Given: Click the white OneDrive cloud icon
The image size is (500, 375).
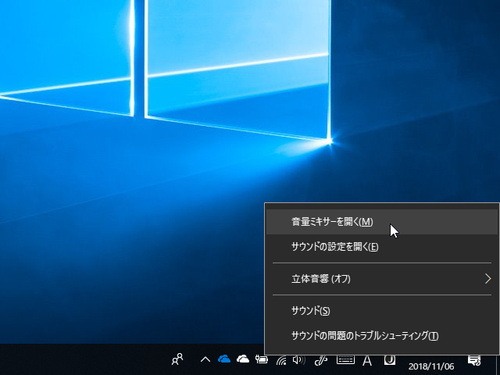Looking at the screenshot, I should (x=243, y=359).
